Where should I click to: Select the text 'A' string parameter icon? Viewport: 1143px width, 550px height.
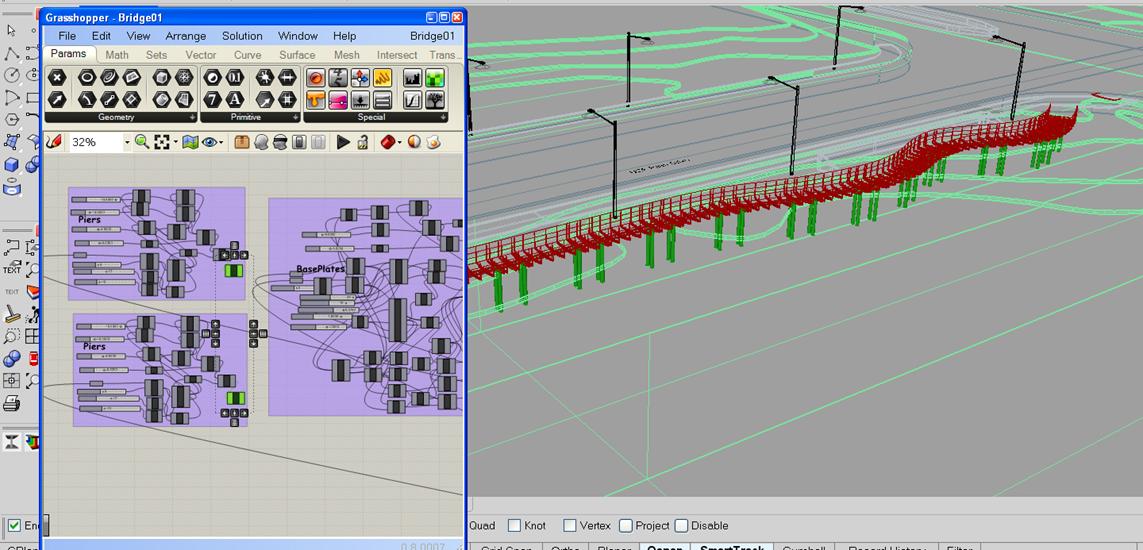click(234, 100)
